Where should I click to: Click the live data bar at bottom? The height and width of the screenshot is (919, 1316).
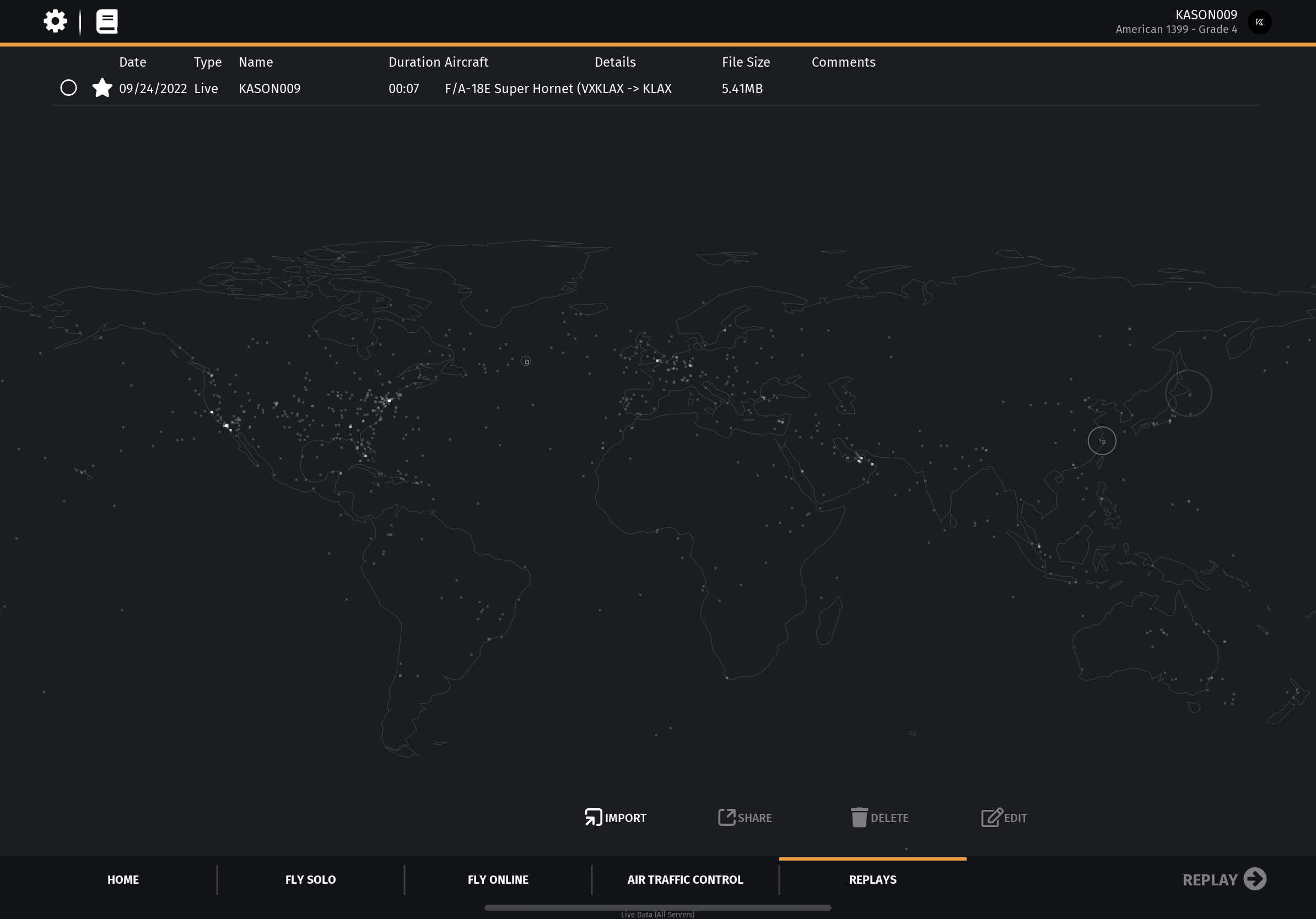(x=657, y=907)
